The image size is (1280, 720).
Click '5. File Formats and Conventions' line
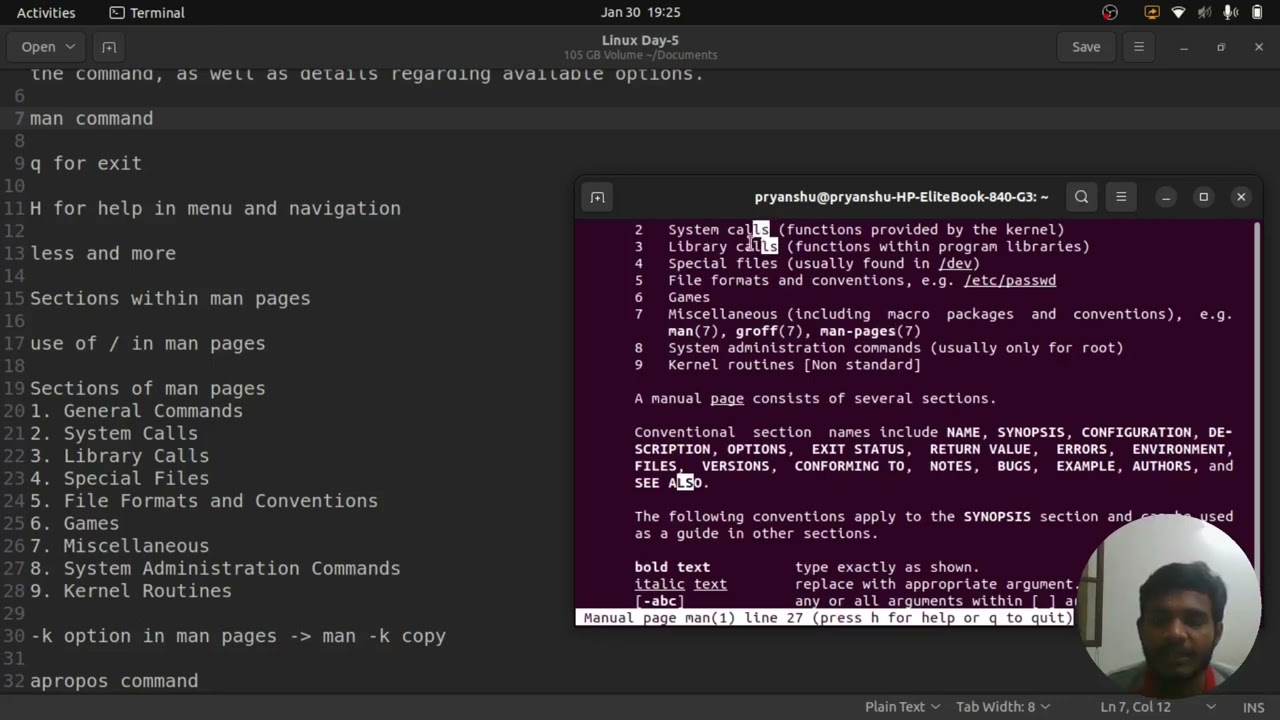coord(204,501)
